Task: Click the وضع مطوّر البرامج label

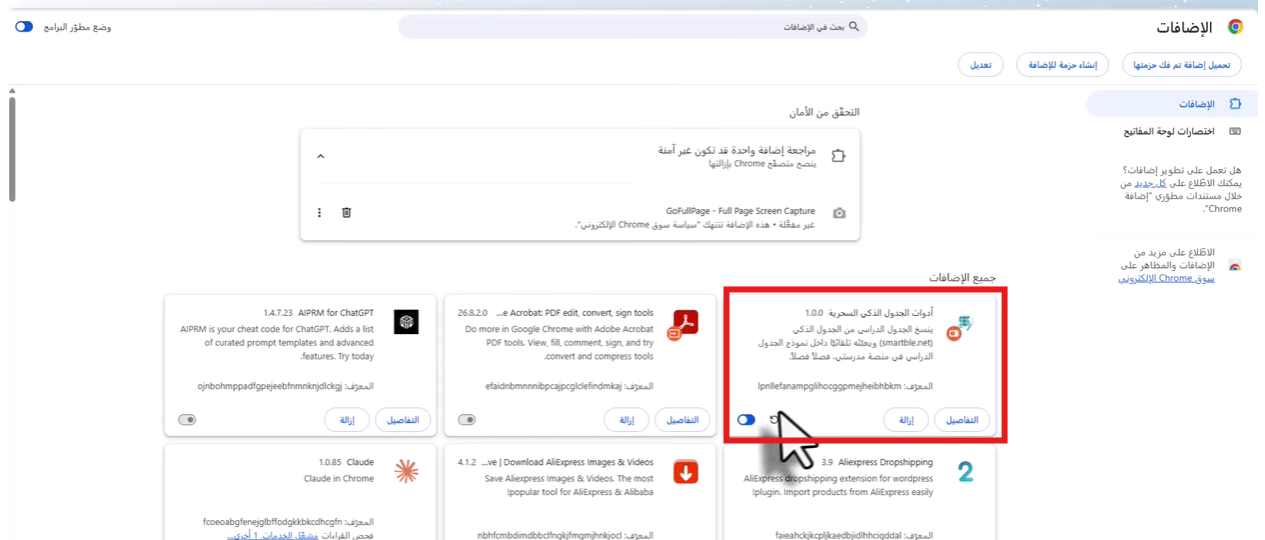Action: point(77,27)
